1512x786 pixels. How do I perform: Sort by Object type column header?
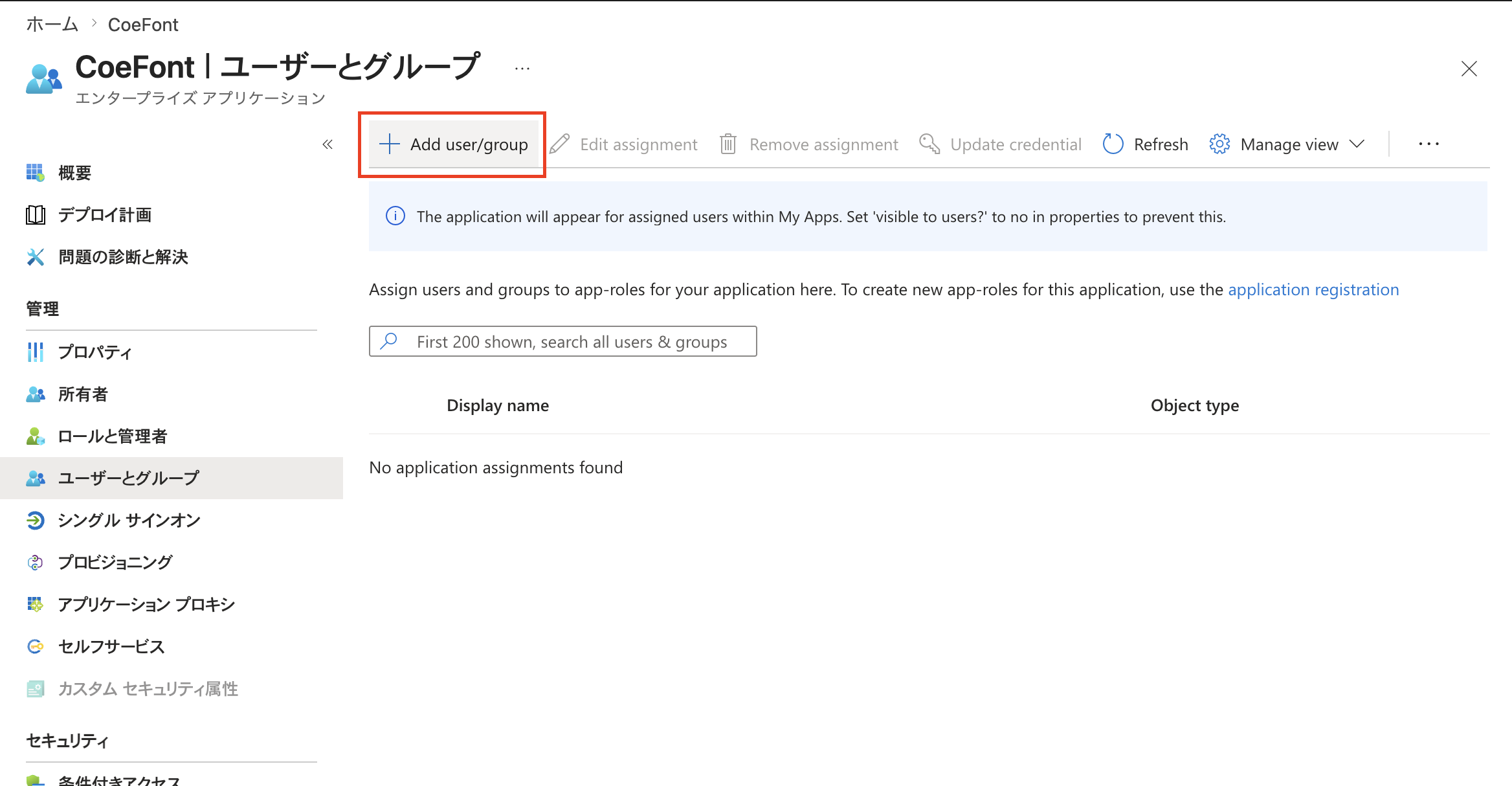click(1195, 405)
